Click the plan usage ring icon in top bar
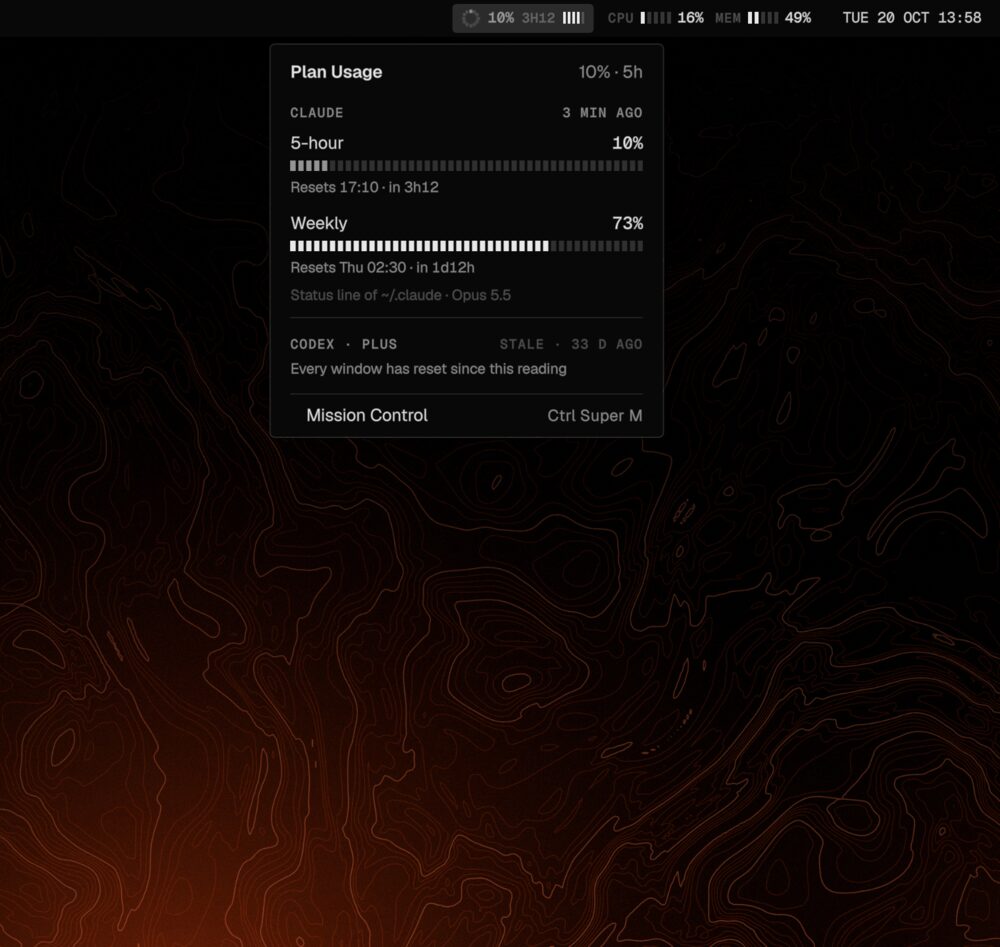The width and height of the screenshot is (1000, 947). tap(471, 18)
